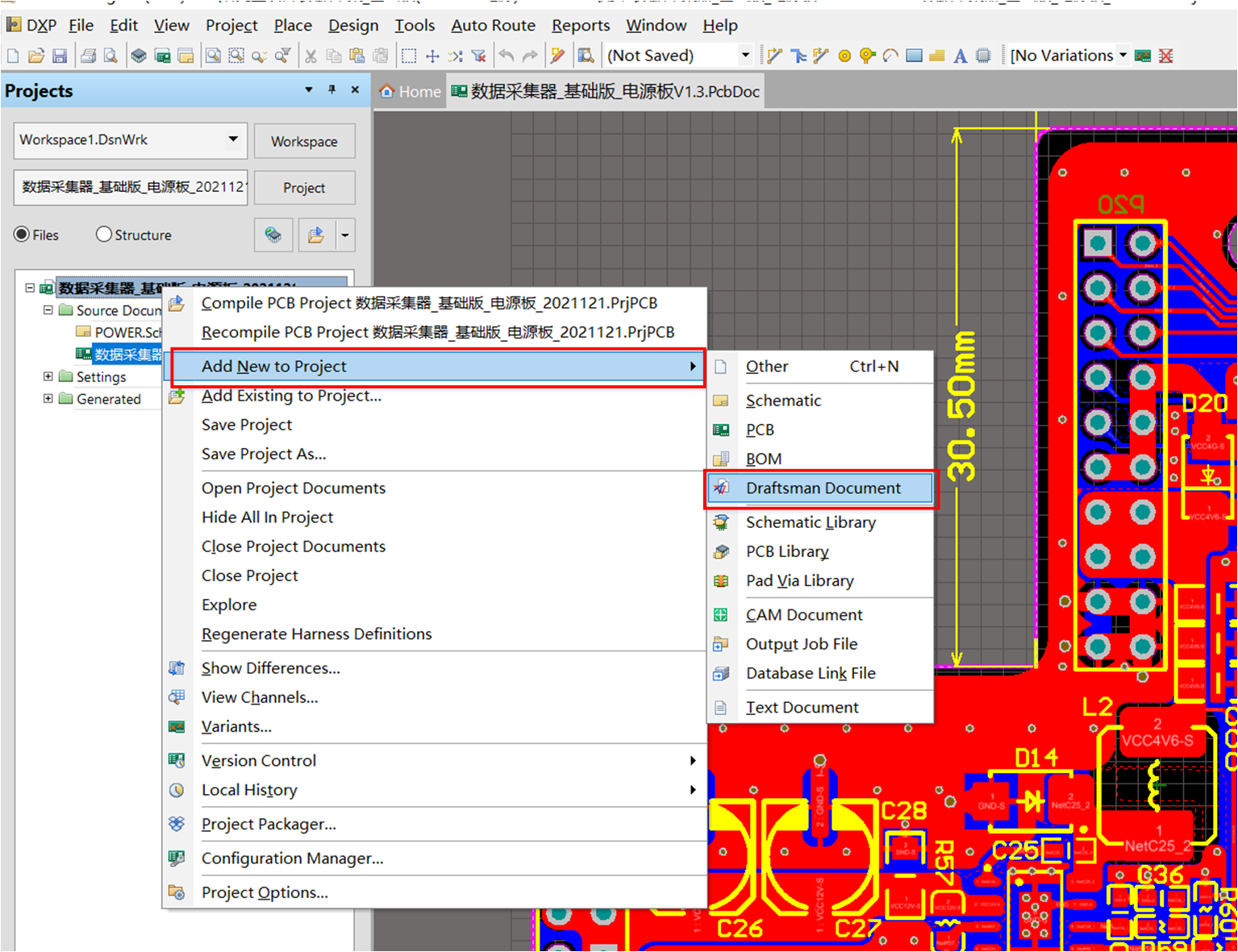Image resolution: width=1238 pixels, height=952 pixels.
Task: Click the Place Pad icon on the toolbar
Action: [x=844, y=55]
